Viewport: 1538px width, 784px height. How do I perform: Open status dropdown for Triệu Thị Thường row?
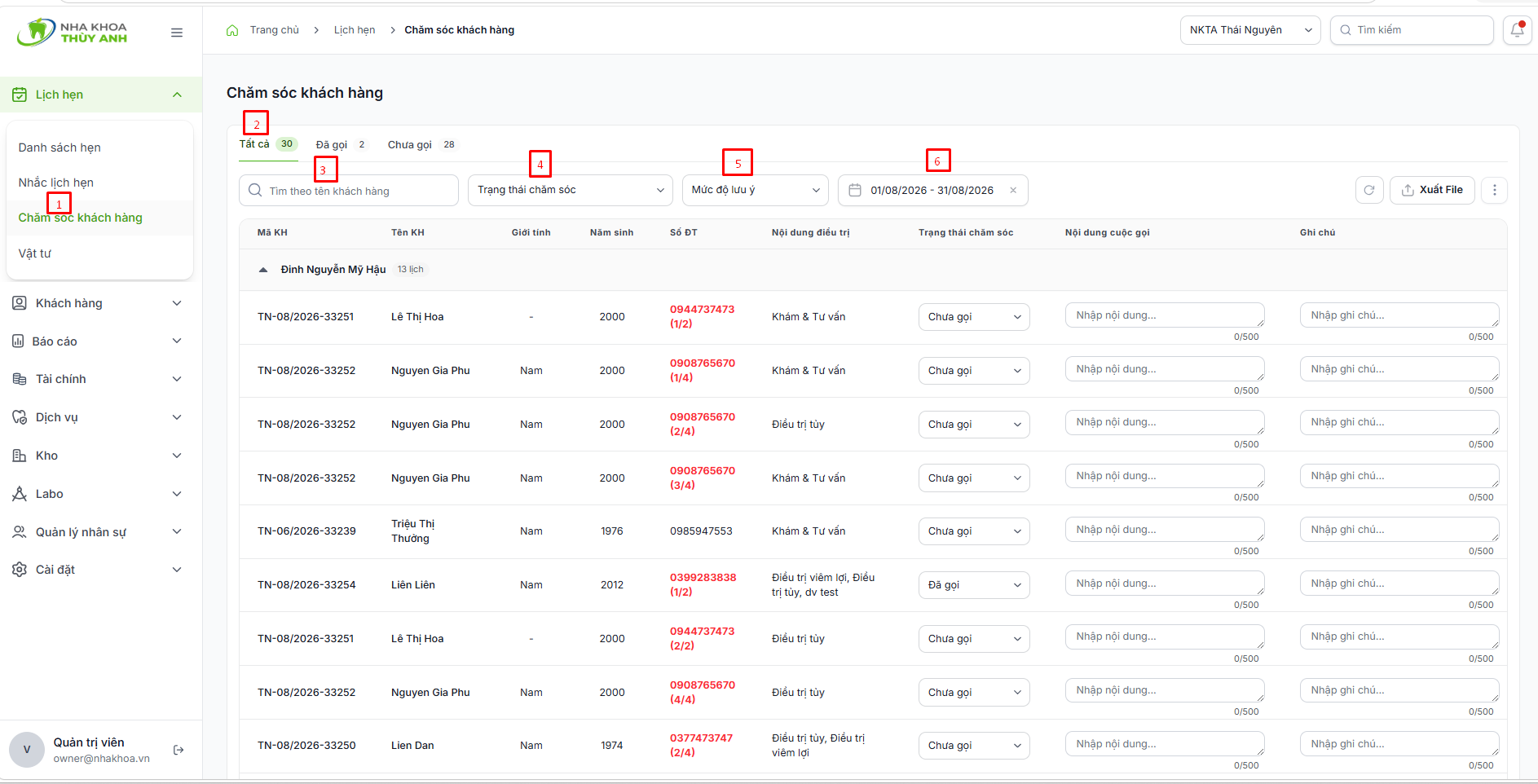coord(973,531)
